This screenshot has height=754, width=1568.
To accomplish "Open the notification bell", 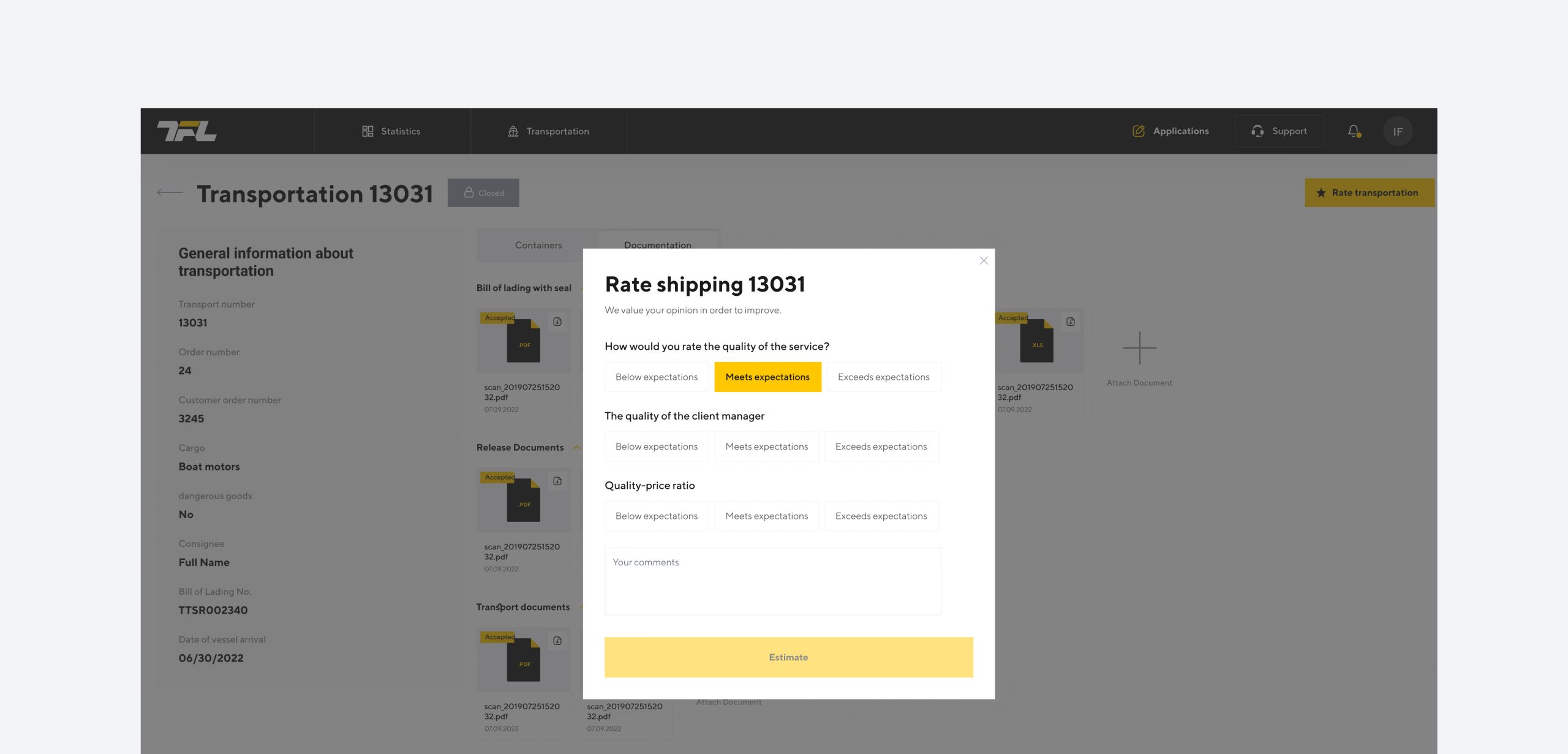I will tap(1354, 131).
